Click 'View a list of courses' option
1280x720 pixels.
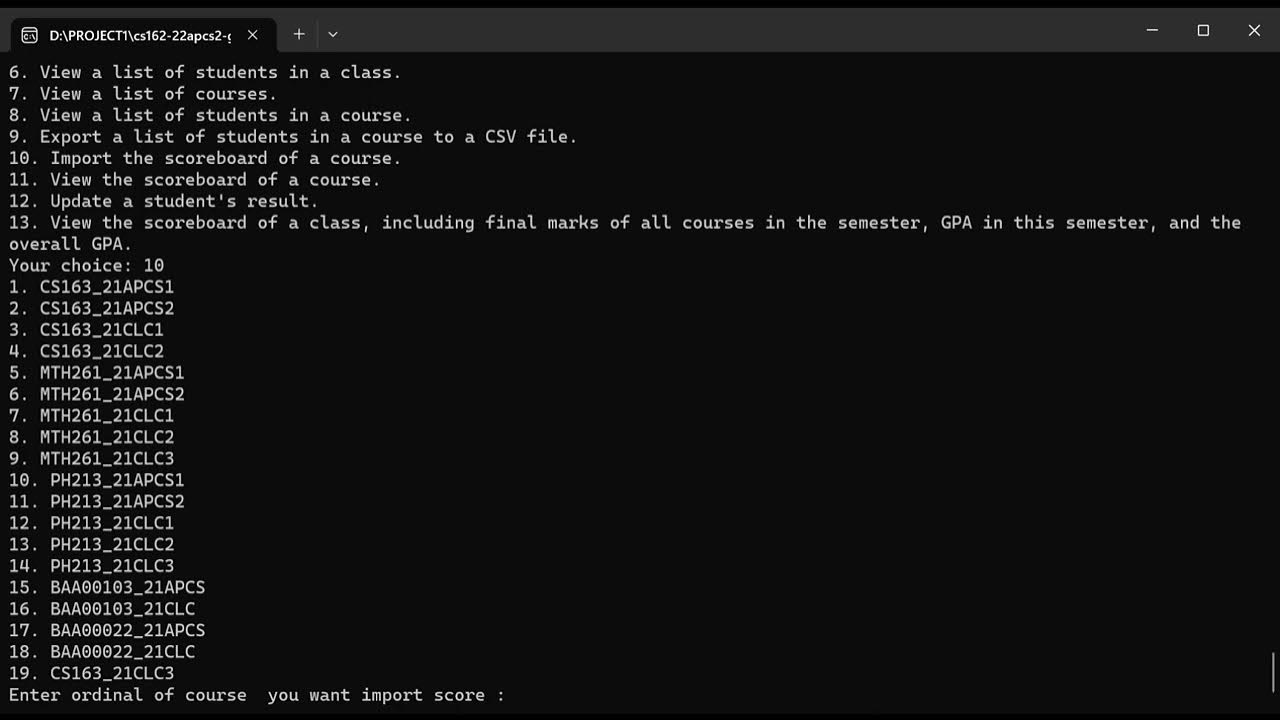tap(157, 94)
